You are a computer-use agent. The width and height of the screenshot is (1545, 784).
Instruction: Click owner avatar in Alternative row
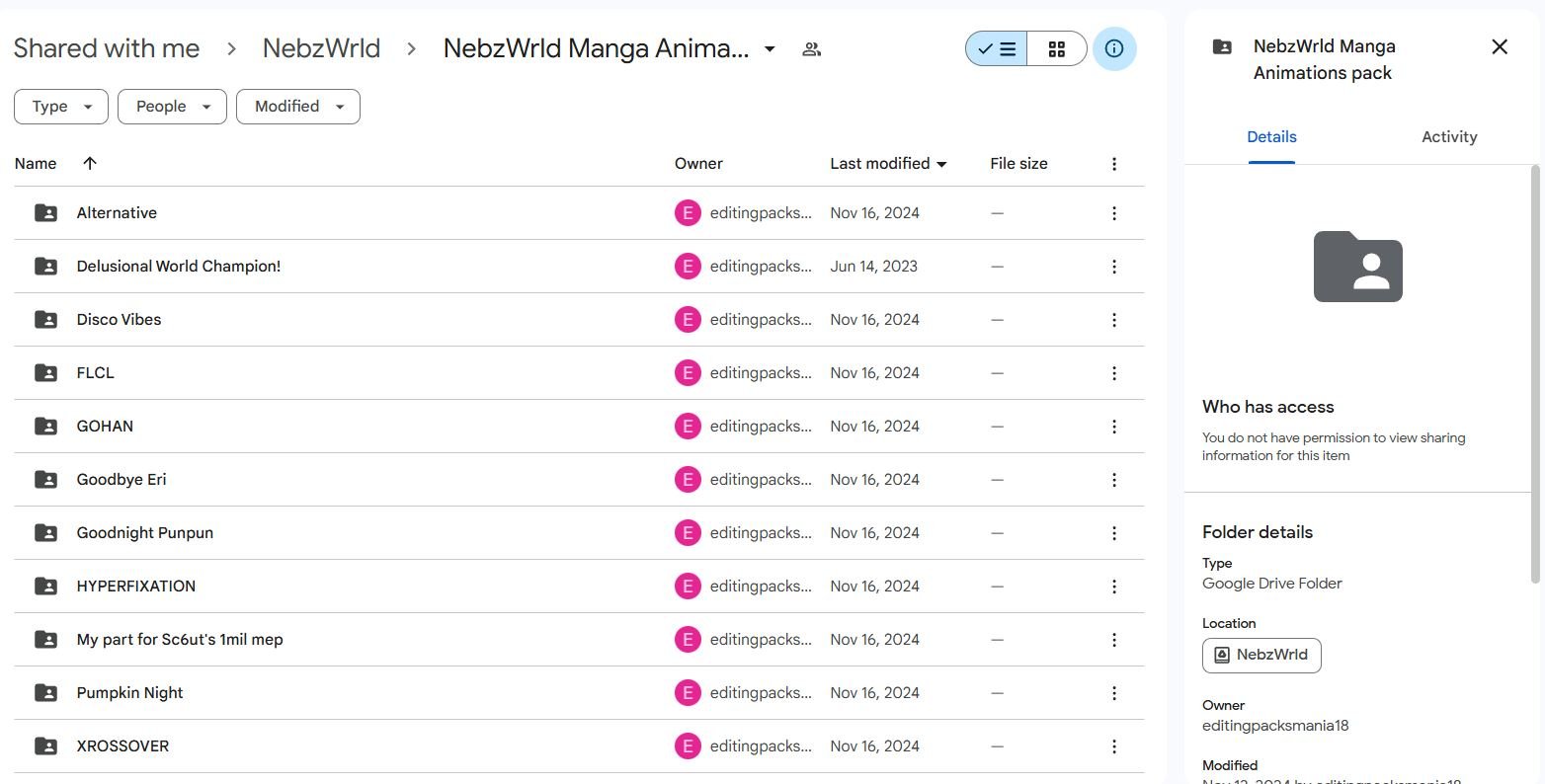[x=688, y=213]
